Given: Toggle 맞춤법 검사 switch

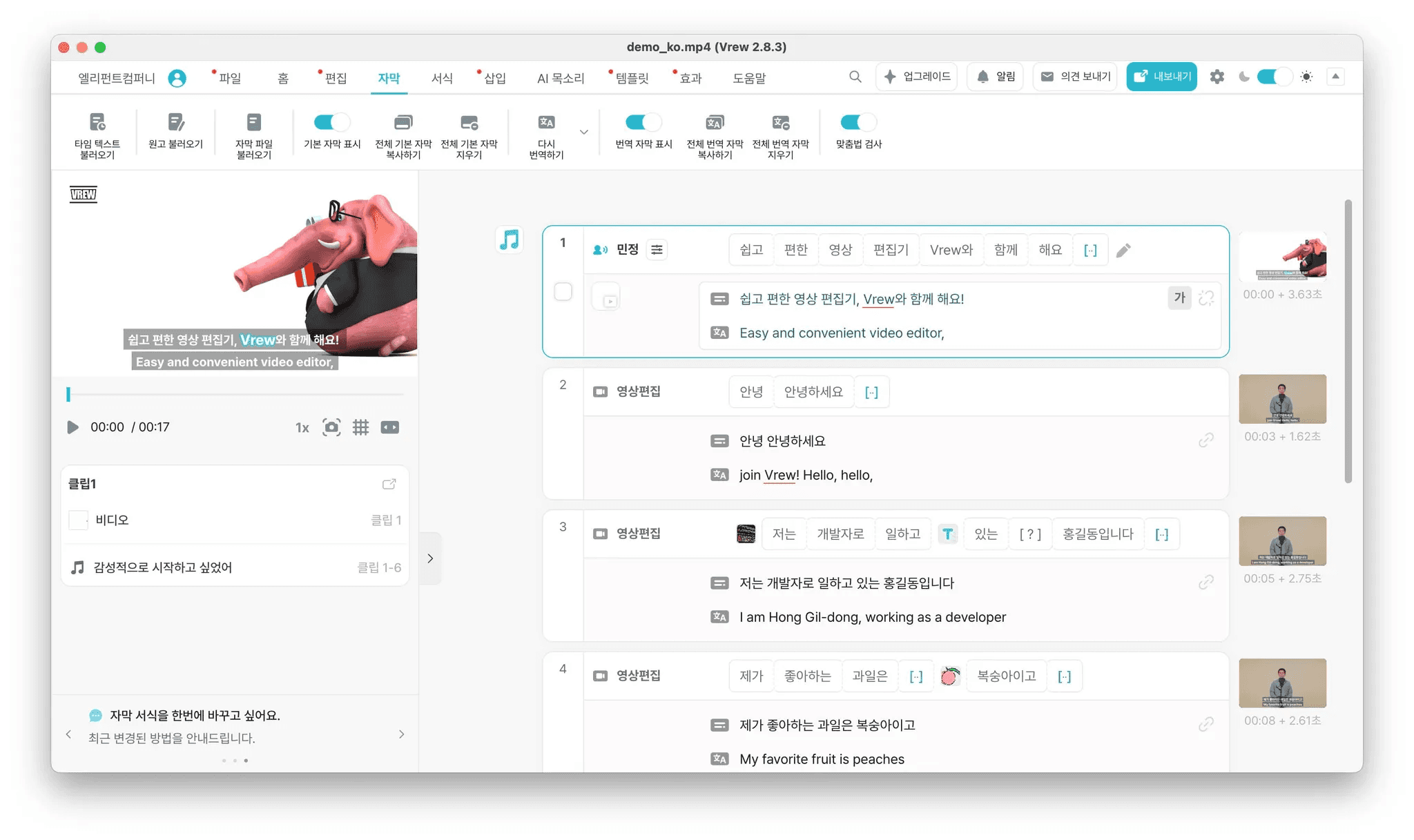Looking at the screenshot, I should 858,122.
